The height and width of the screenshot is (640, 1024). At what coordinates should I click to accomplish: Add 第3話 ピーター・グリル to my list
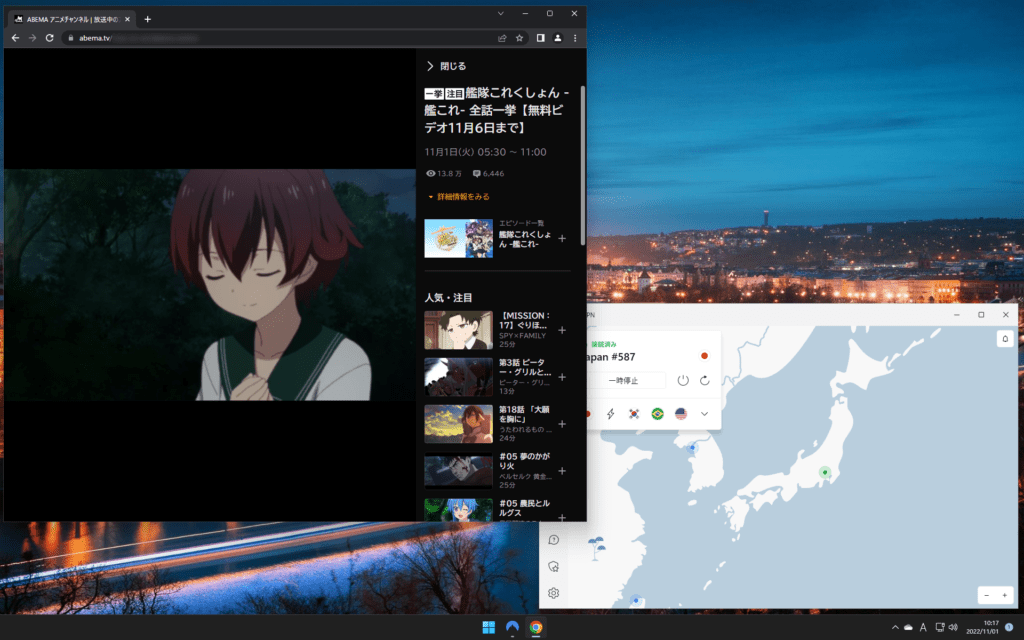tap(562, 377)
